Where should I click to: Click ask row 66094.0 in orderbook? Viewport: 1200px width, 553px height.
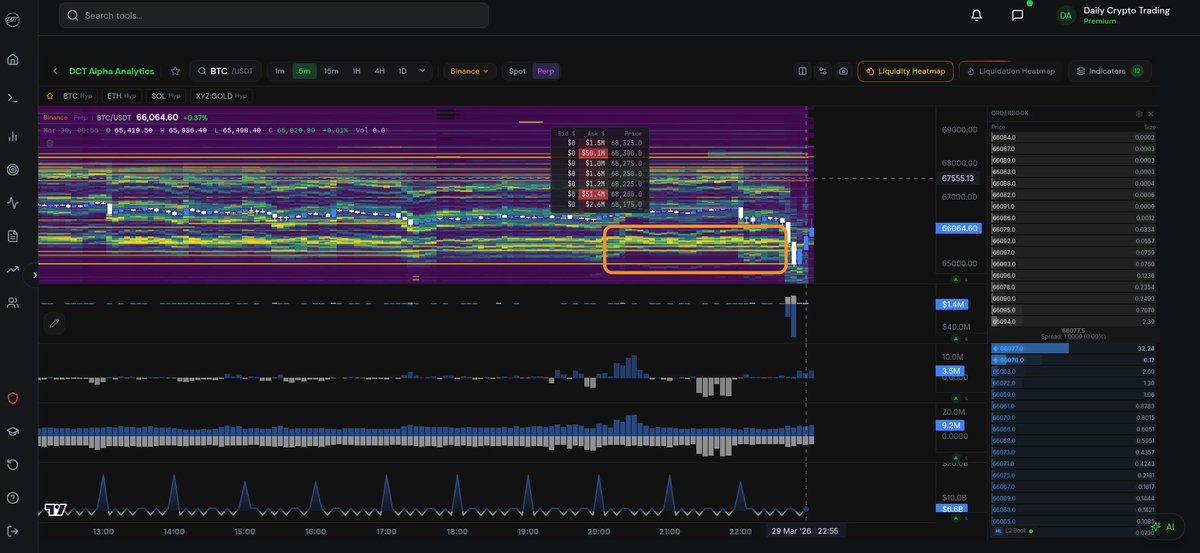pos(1073,322)
